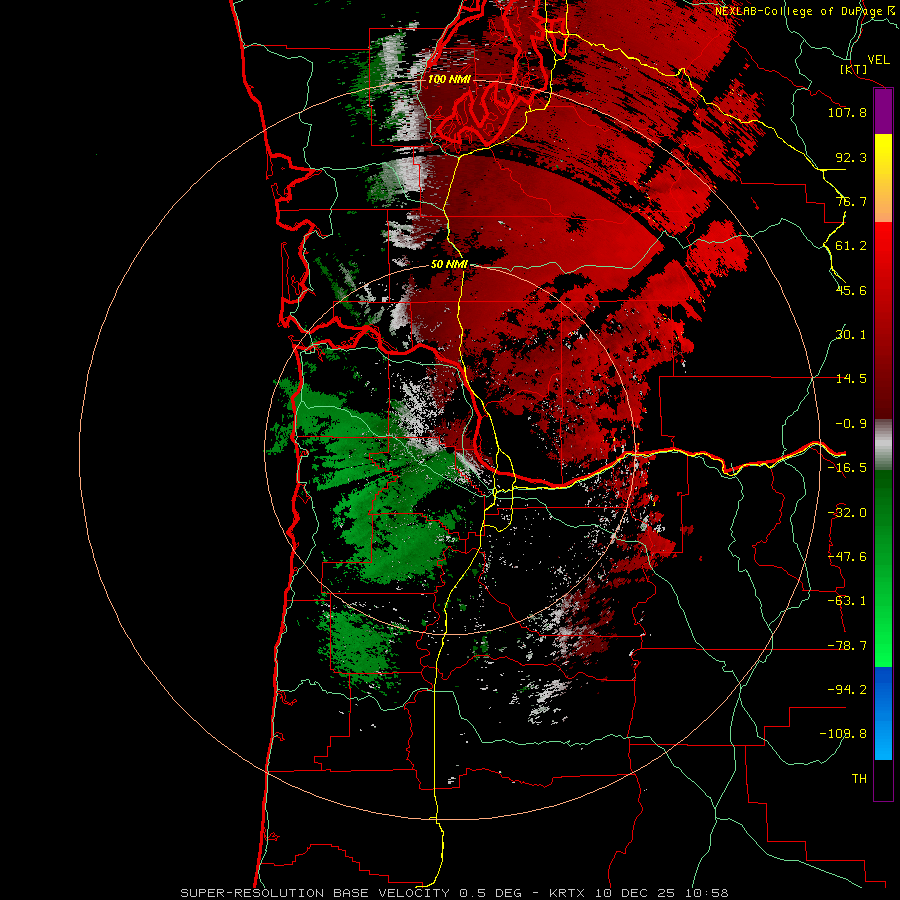
Task: Click the -16.5 legend value
Action: point(847,468)
